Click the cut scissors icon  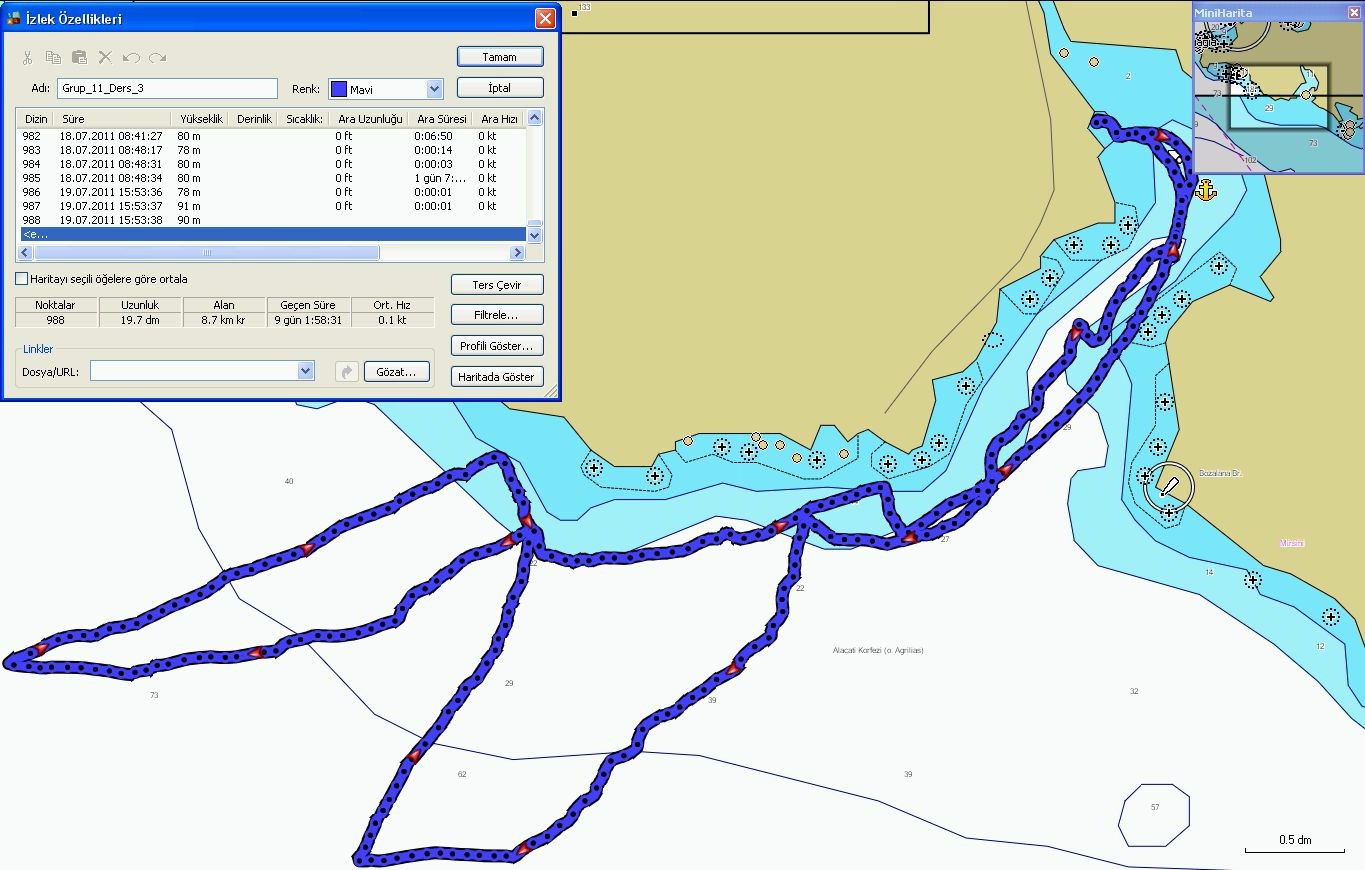tap(27, 58)
